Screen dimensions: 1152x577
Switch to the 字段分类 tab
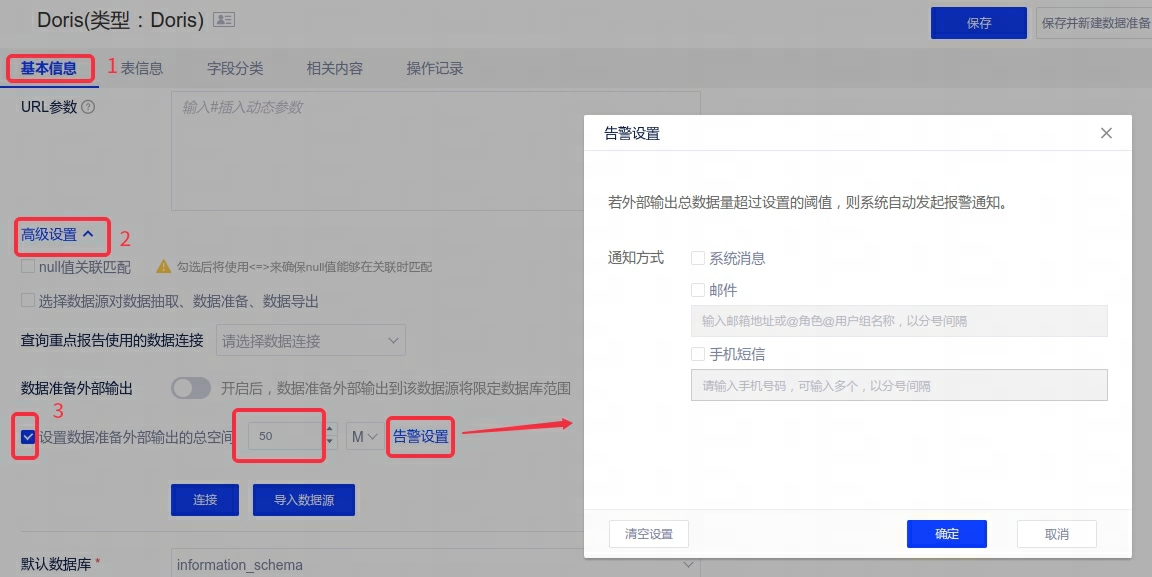pyautogui.click(x=235, y=69)
